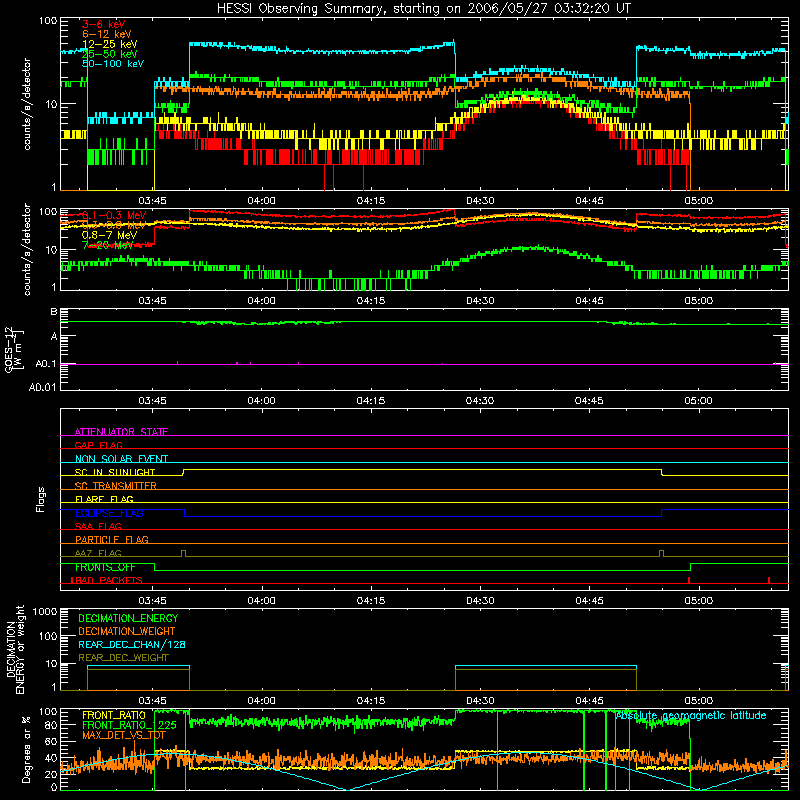Select the 03:45 time label under the keV plot

152,201
